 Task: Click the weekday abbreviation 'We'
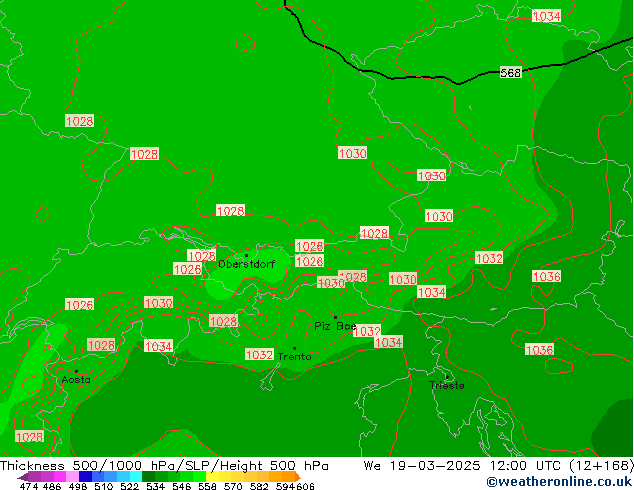pos(372,466)
